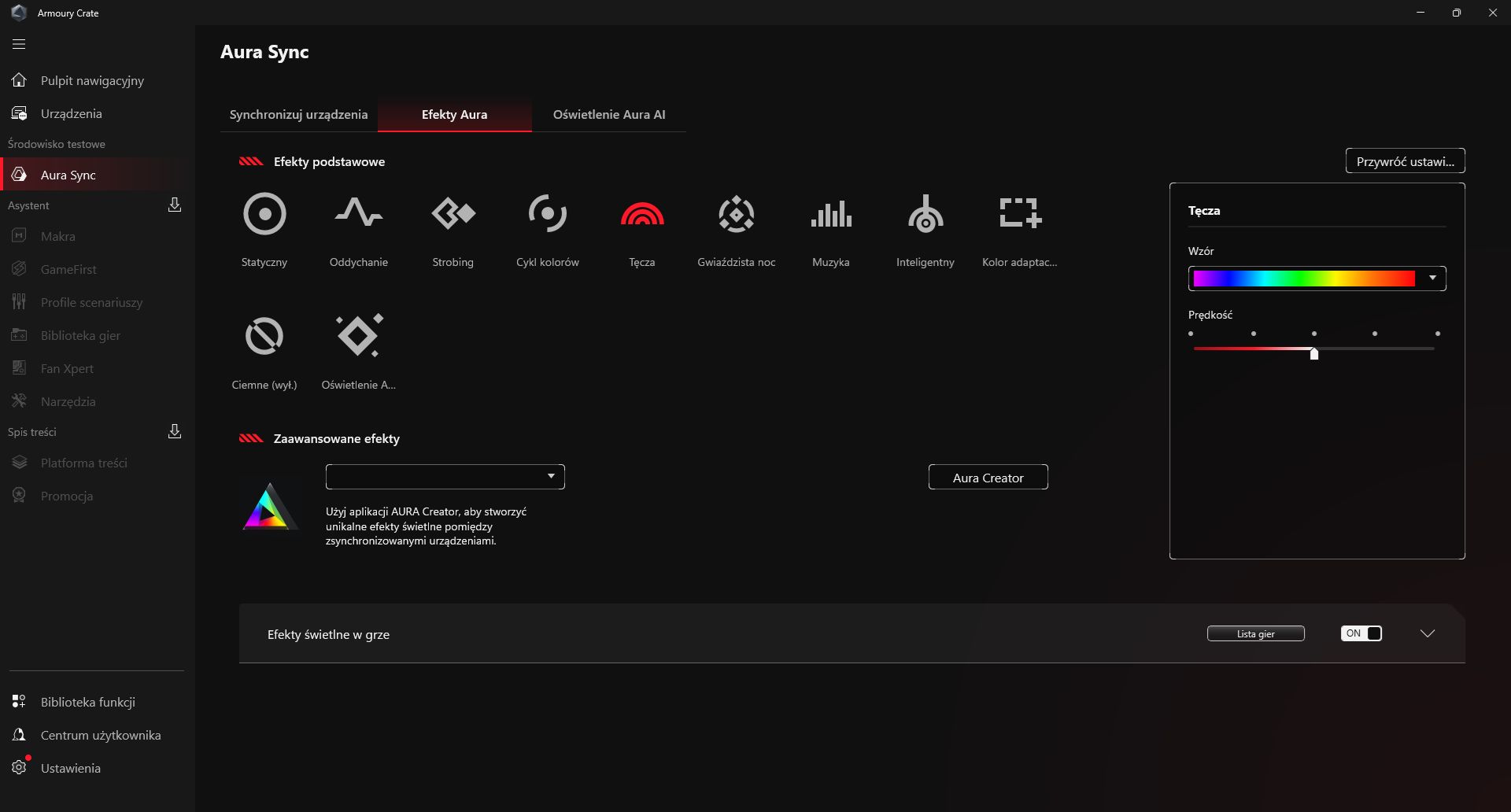
Task: Open the Wzór rainbow pattern dropdown
Action: click(1317, 279)
